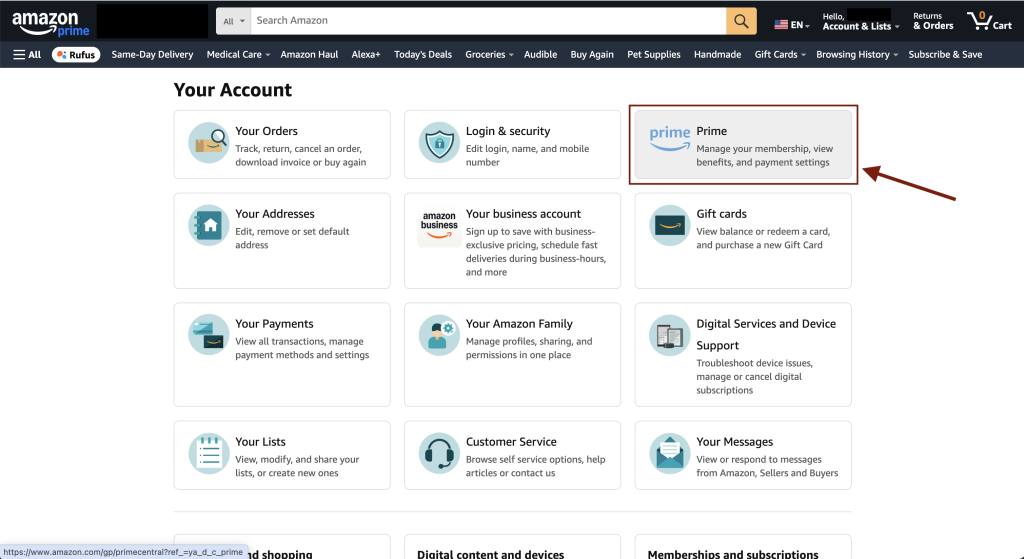Open the Your business account heading
Screen dimensions: 1024x559
point(523,214)
